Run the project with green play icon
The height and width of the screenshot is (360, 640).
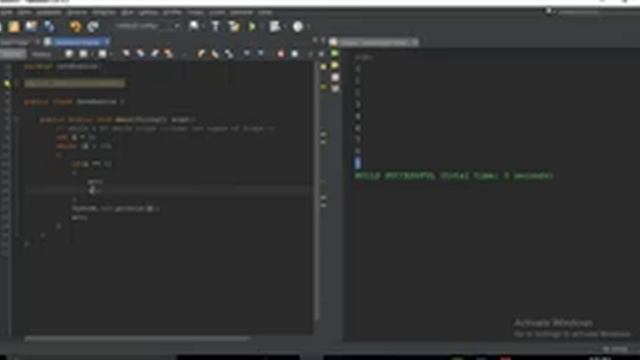point(252,27)
